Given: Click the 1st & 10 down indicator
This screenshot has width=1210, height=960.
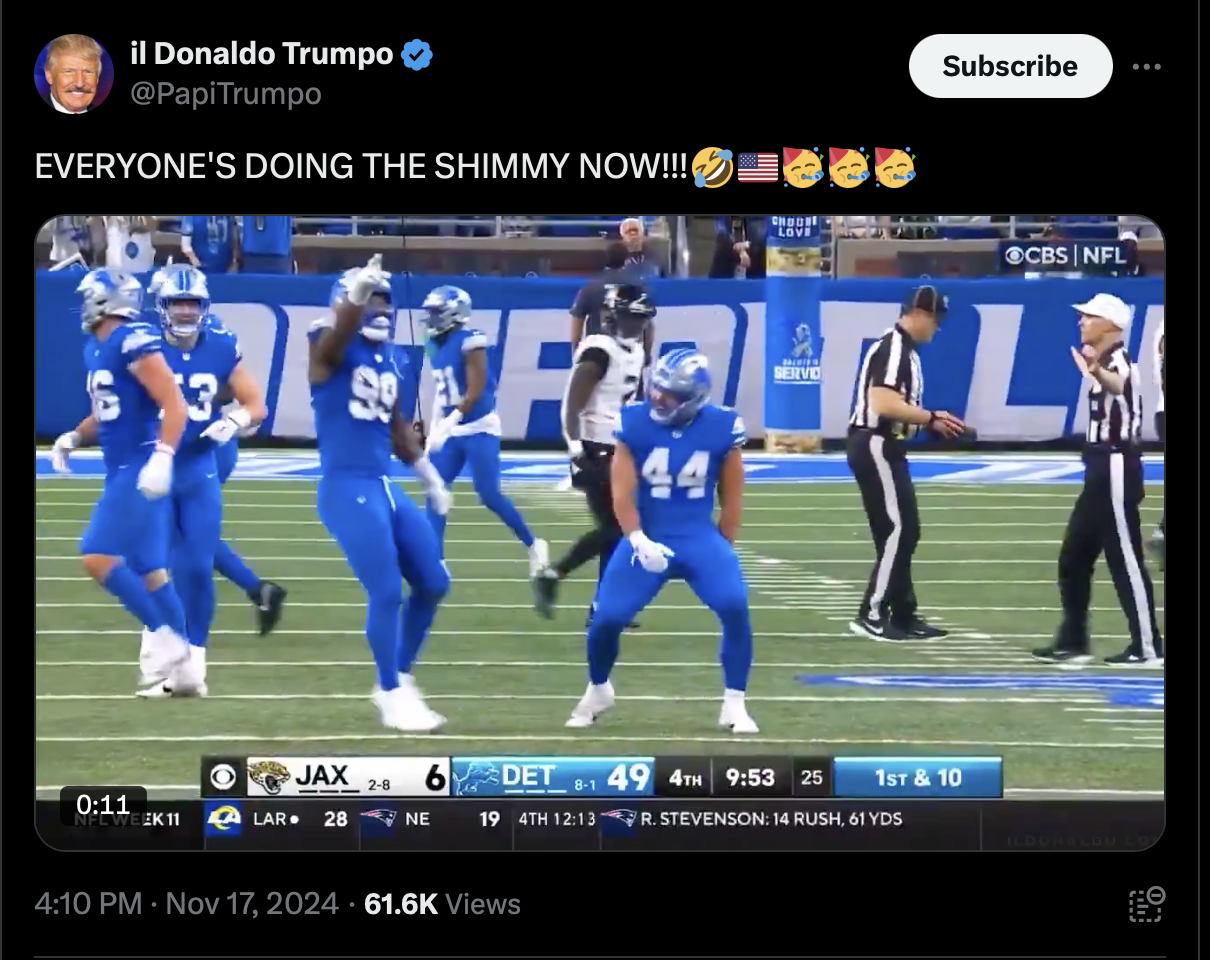Looking at the screenshot, I should pos(917,777).
